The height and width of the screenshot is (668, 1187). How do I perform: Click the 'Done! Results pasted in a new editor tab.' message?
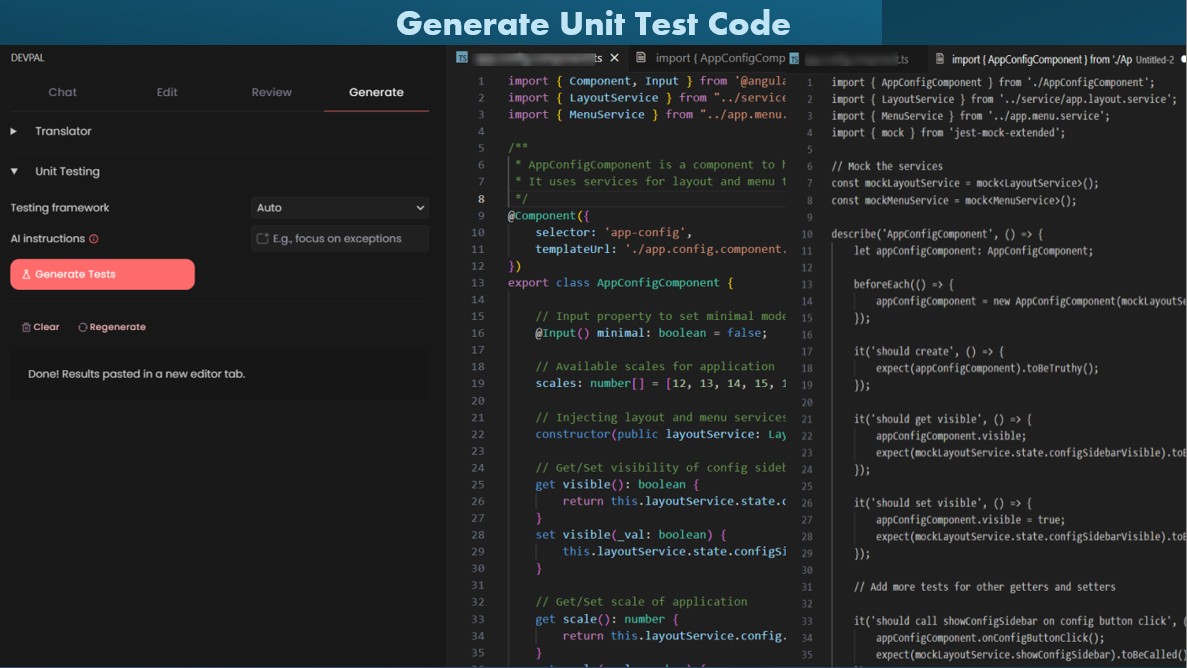click(136, 374)
